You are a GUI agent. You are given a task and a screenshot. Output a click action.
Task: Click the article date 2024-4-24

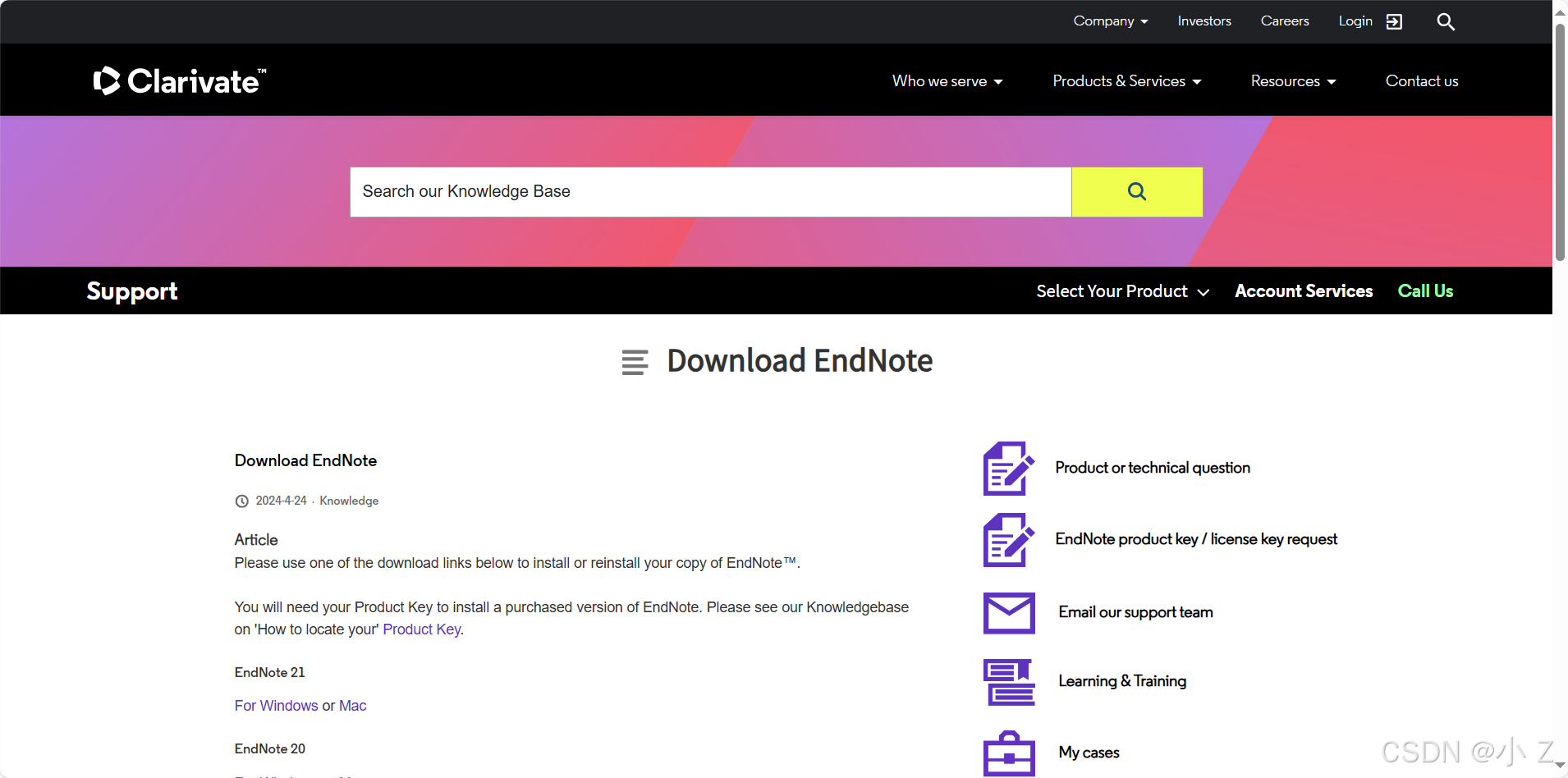pos(281,501)
